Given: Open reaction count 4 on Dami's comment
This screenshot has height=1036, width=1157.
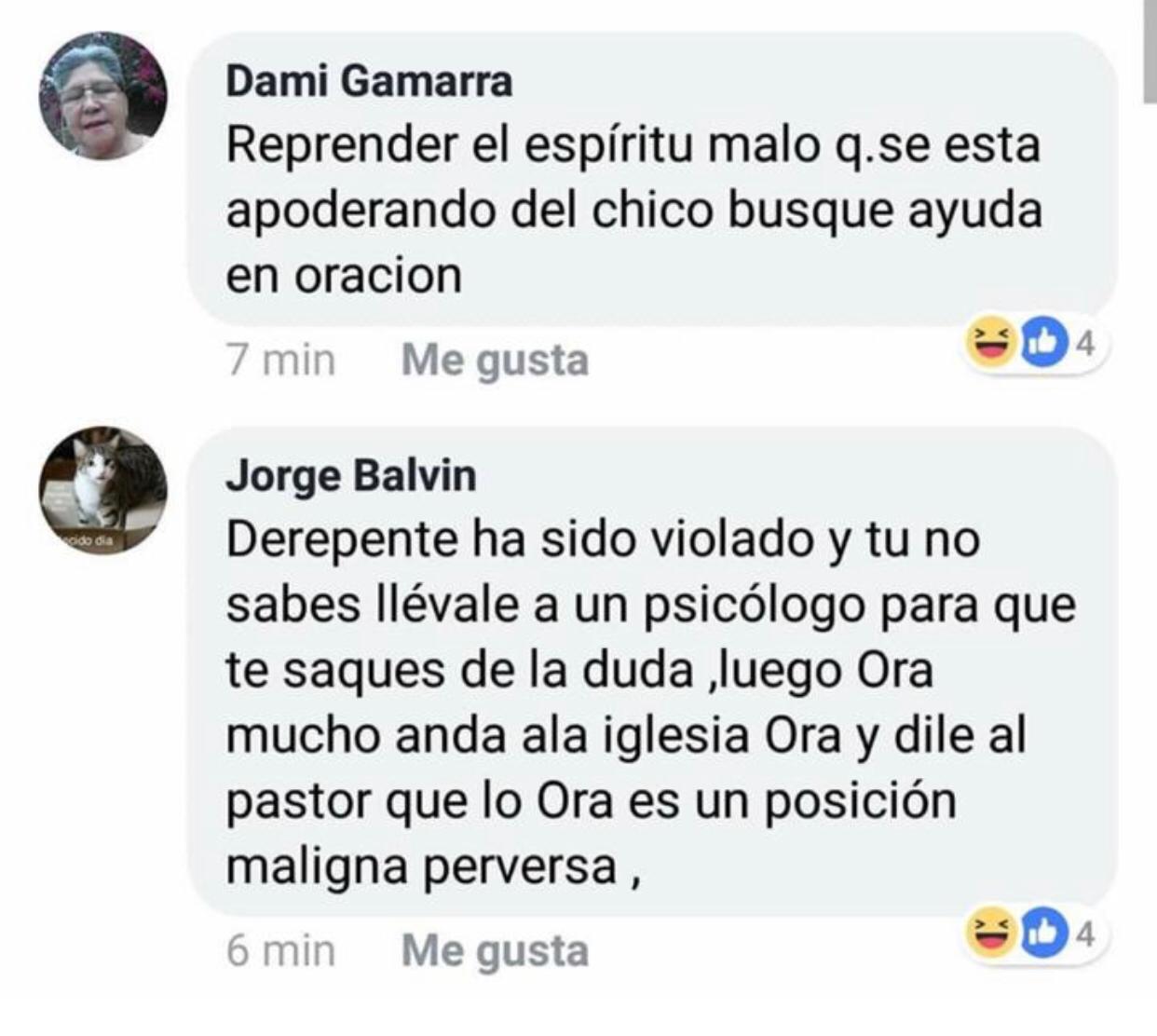Looking at the screenshot, I should pos(1083,345).
